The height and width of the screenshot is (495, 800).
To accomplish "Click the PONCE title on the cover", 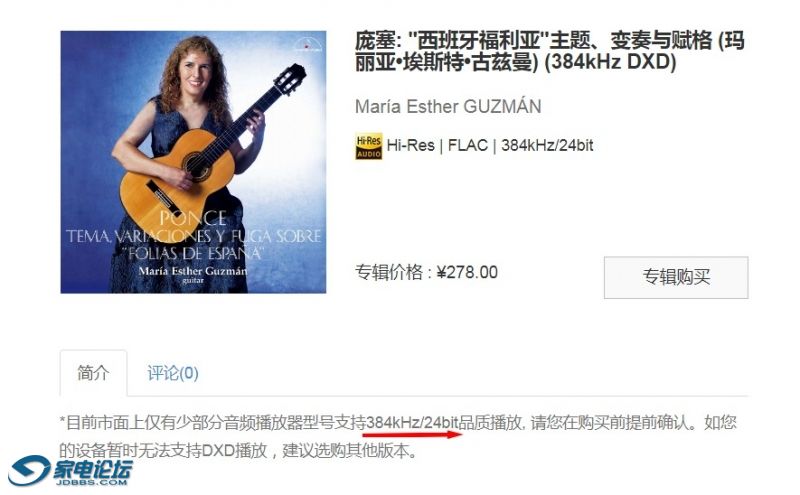I will click(193, 218).
